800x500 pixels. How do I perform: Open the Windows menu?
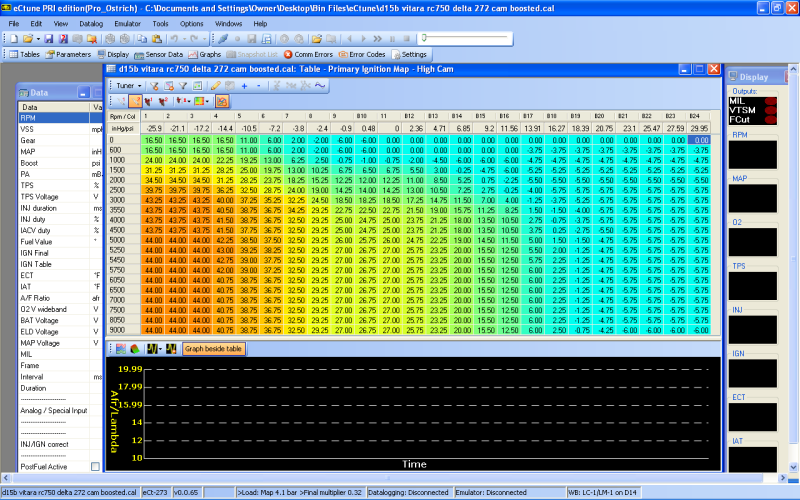(x=228, y=23)
